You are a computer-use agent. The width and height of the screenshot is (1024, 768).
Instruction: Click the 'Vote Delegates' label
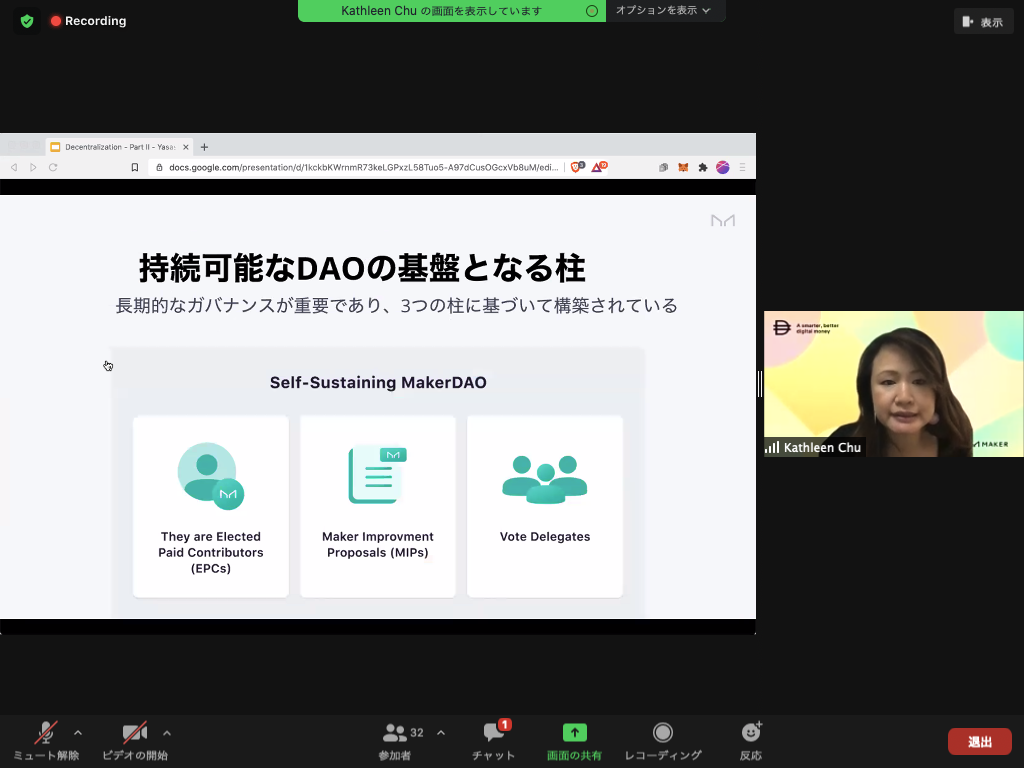click(x=545, y=537)
